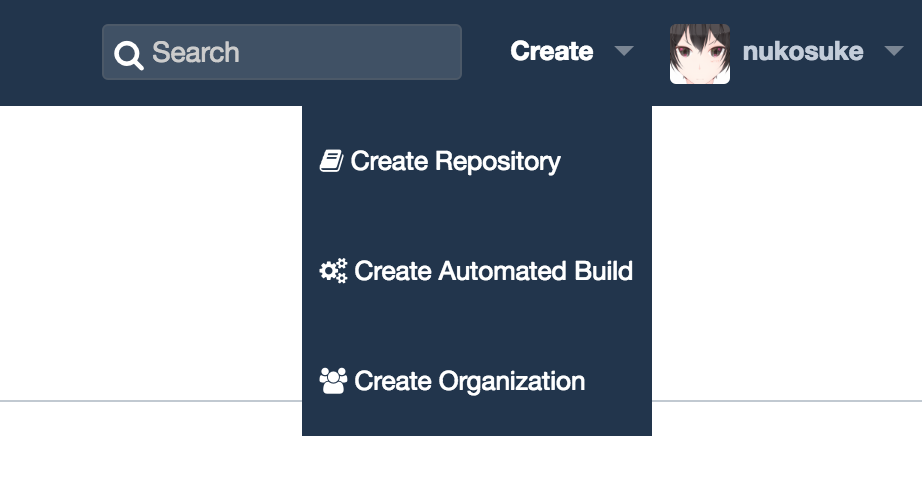Click the magnifying glass search icon
This screenshot has height=486, width=922.
pos(129,55)
